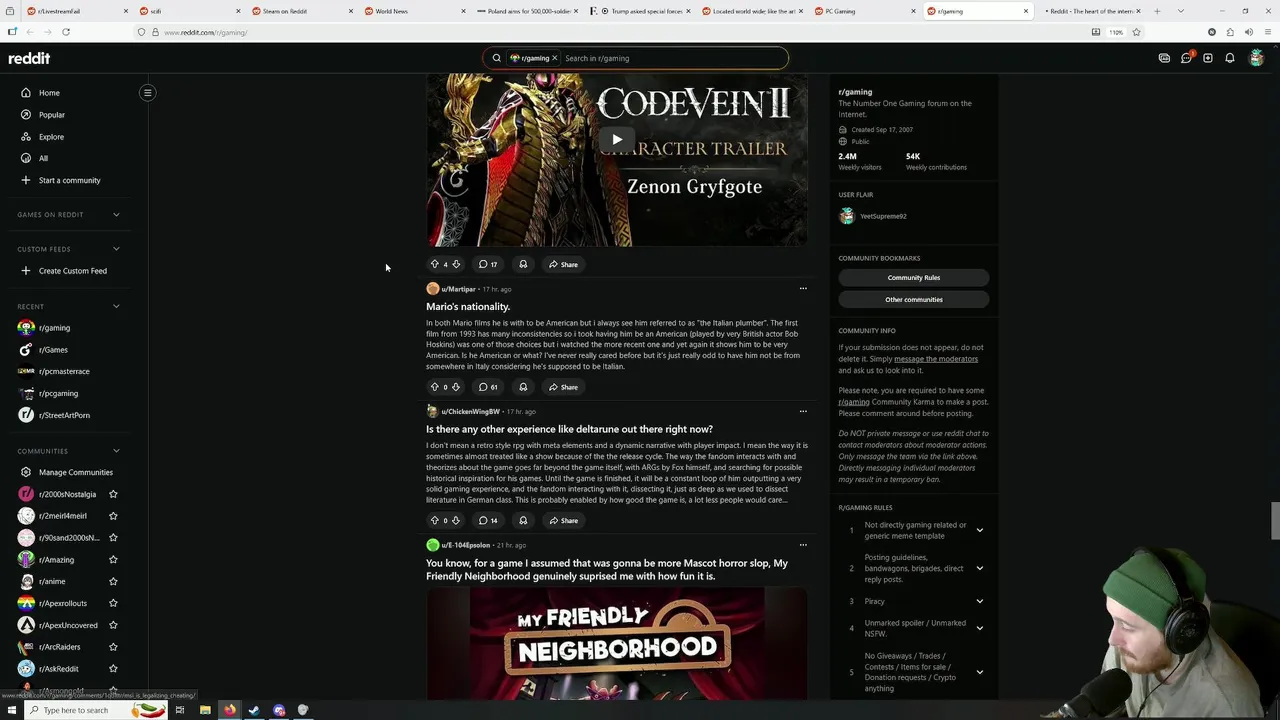Image resolution: width=1280 pixels, height=720 pixels.
Task: Switch to the Trump asked special forces tab
Action: pyautogui.click(x=639, y=11)
